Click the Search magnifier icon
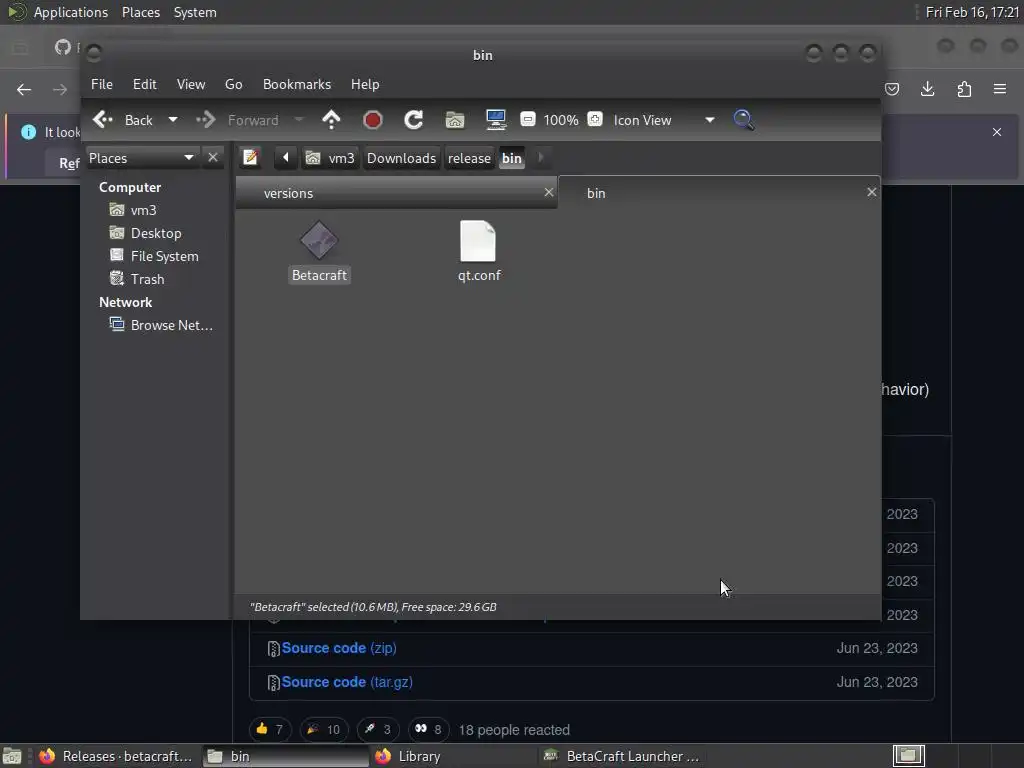This screenshot has height=768, width=1024. point(743,120)
